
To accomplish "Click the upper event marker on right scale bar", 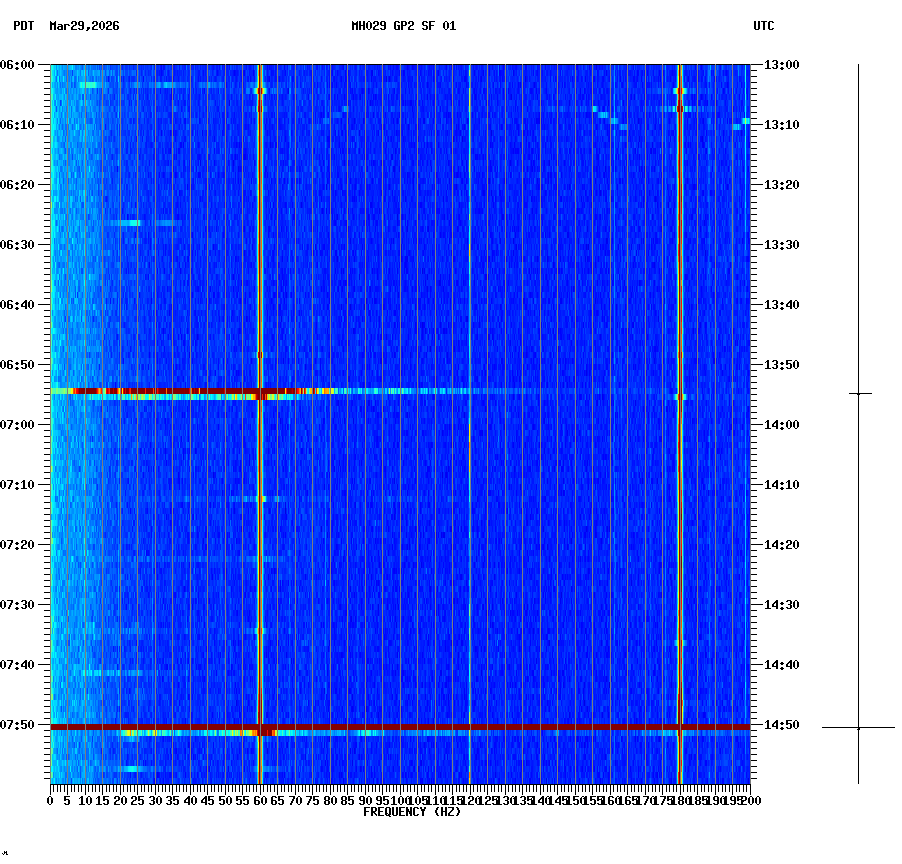I will click(858, 393).
